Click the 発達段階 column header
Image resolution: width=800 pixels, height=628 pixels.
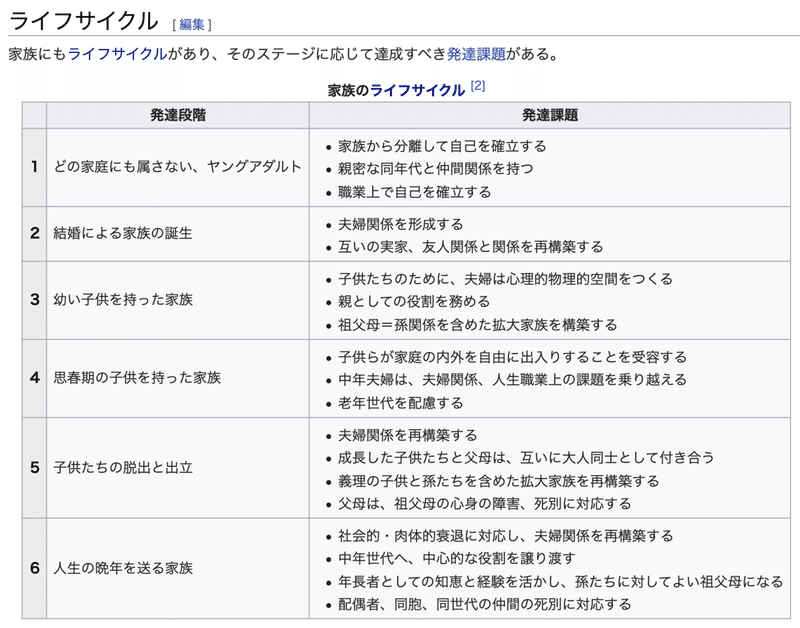click(x=178, y=115)
